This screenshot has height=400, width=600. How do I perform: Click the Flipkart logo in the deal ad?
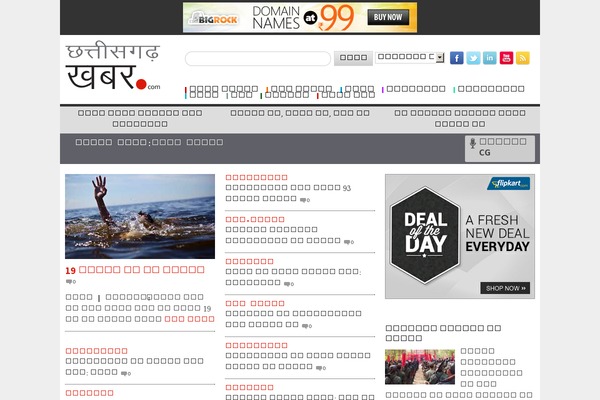point(508,183)
